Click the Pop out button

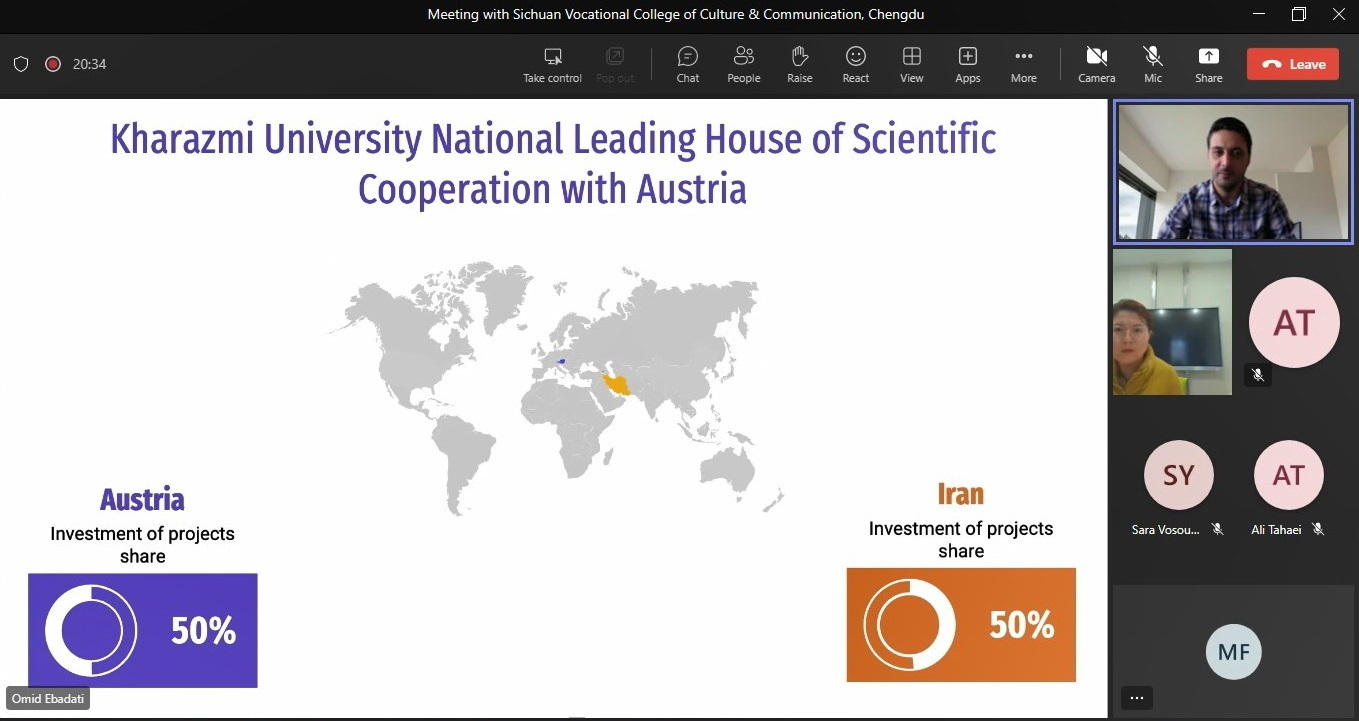pyautogui.click(x=615, y=64)
